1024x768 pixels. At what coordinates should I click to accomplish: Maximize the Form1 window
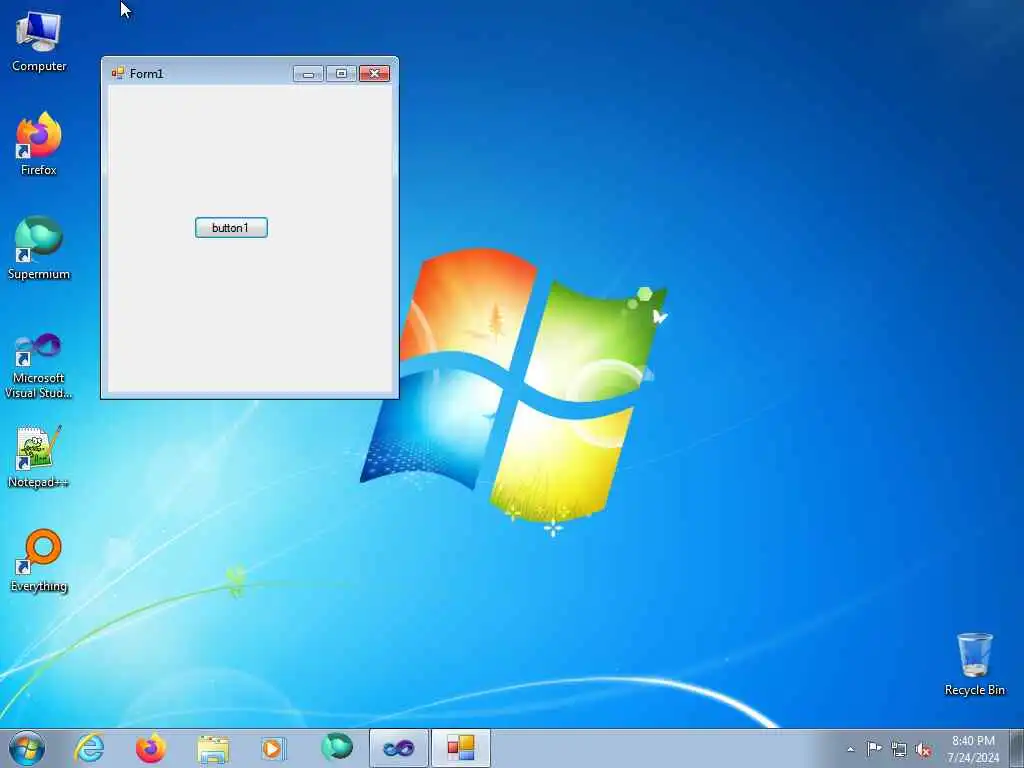341,74
